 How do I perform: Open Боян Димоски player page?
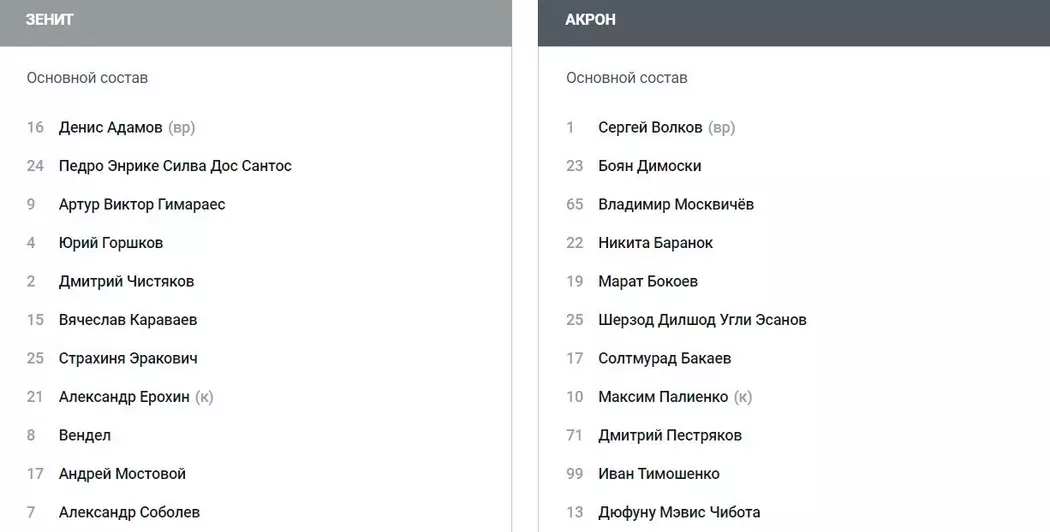coord(650,166)
